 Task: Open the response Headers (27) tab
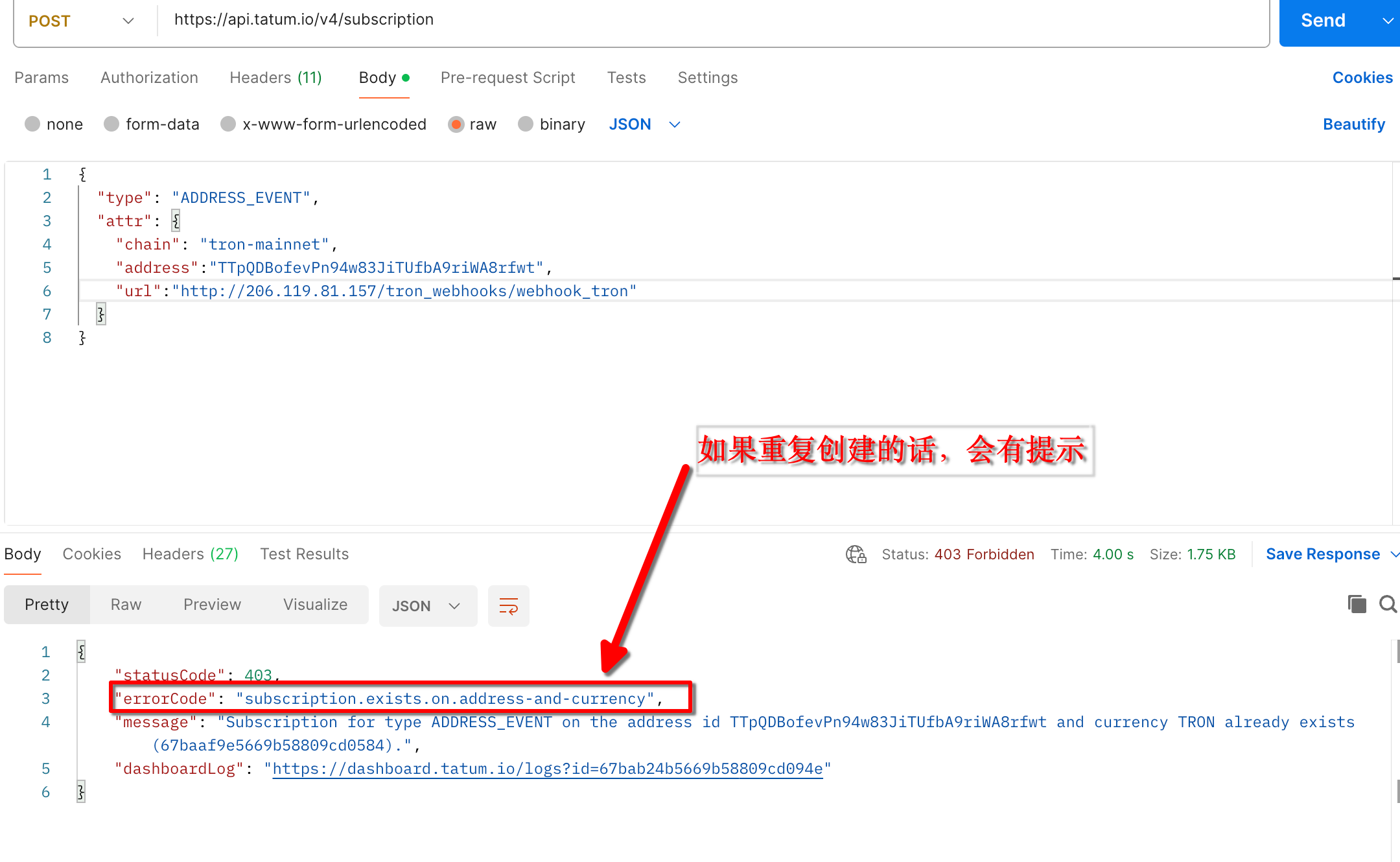pos(190,554)
